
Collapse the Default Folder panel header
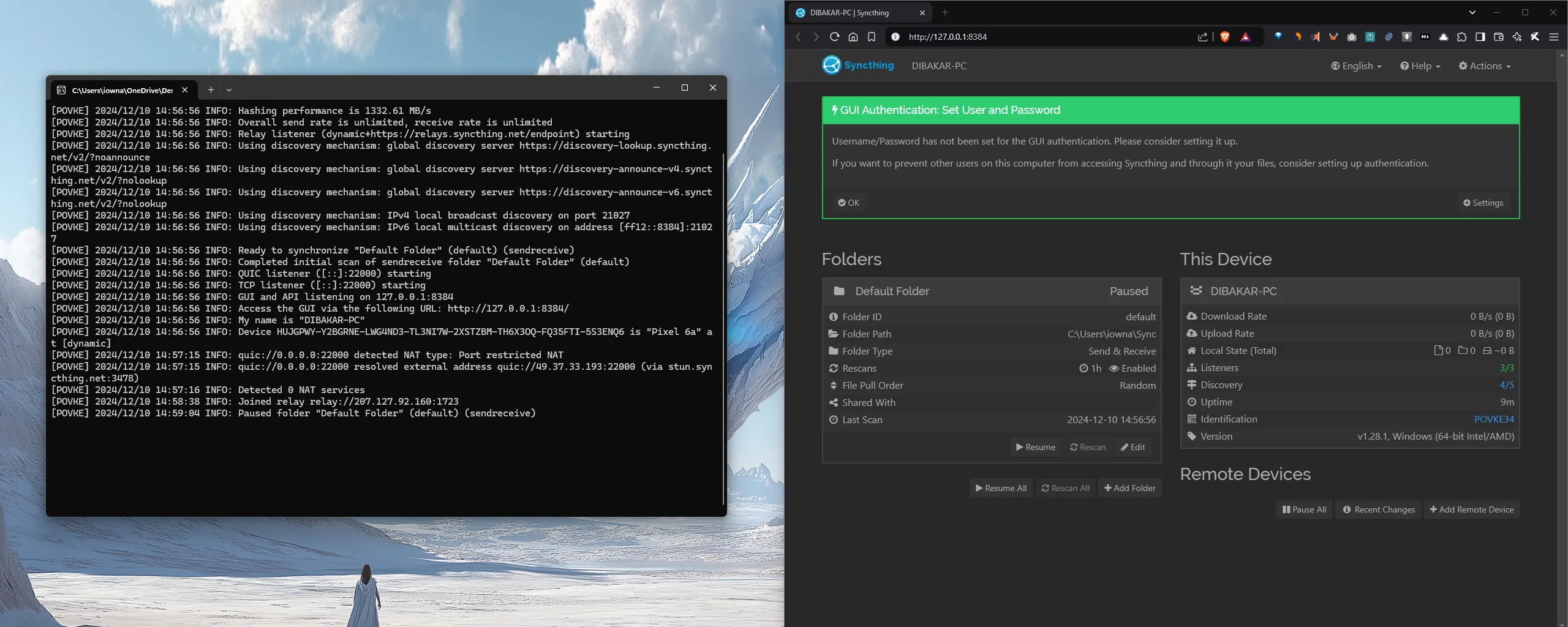tap(992, 291)
